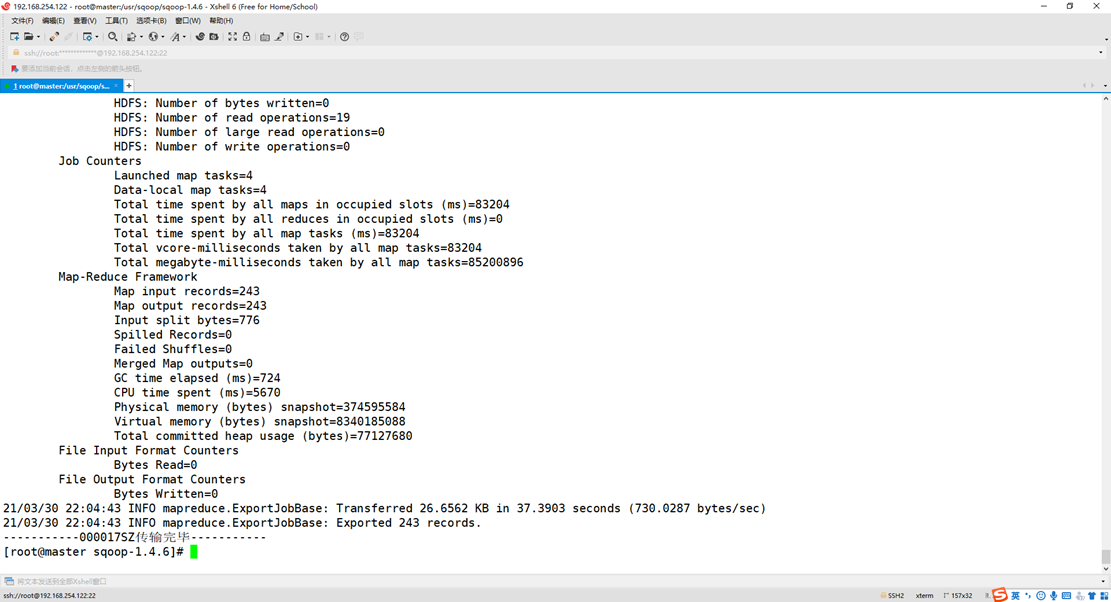This screenshot has height=602, width=1111.
Task: Click the highlight pen toolbar icon
Action: point(280,37)
